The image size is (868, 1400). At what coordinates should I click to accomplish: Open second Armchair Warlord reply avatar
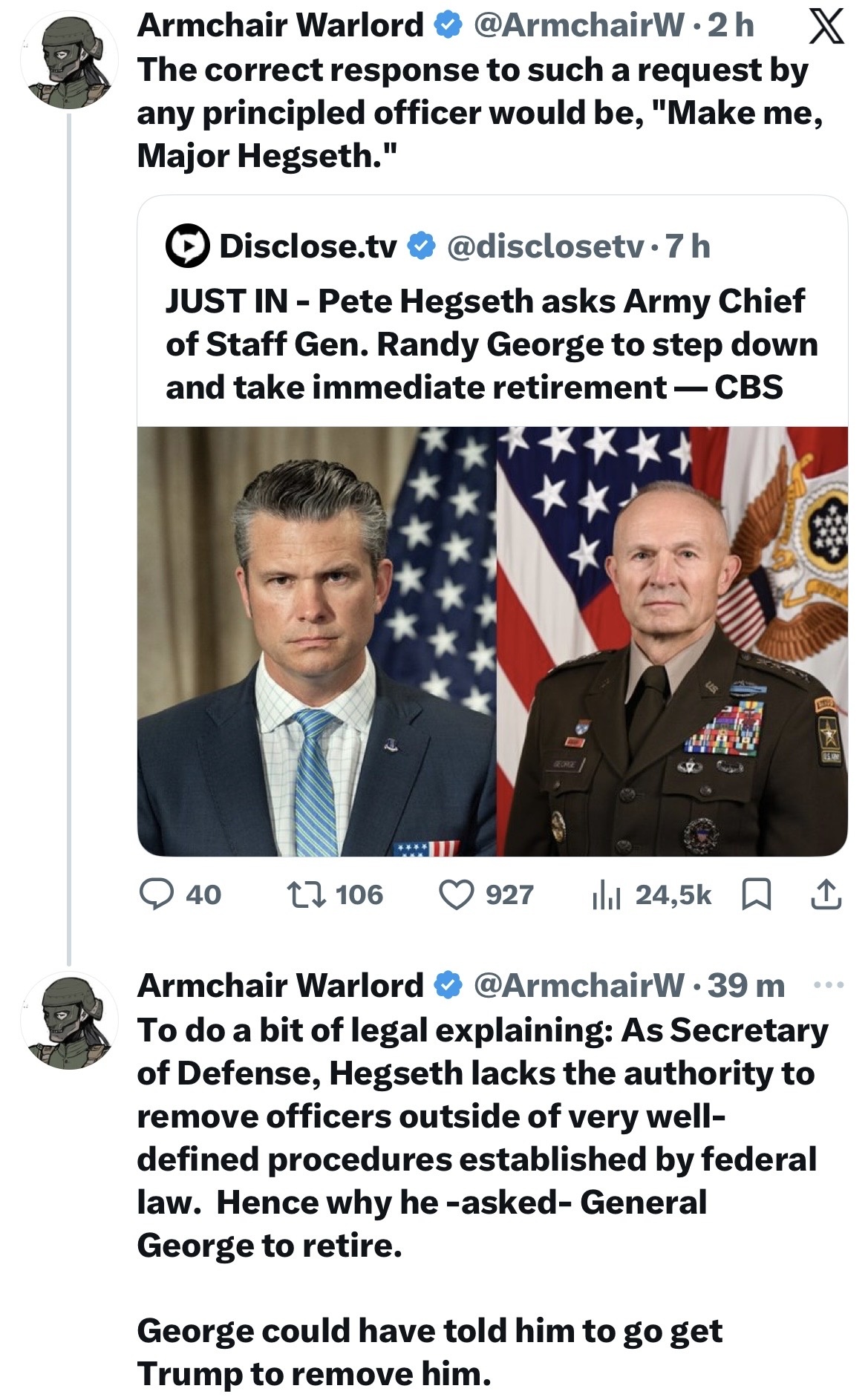tap(69, 1021)
